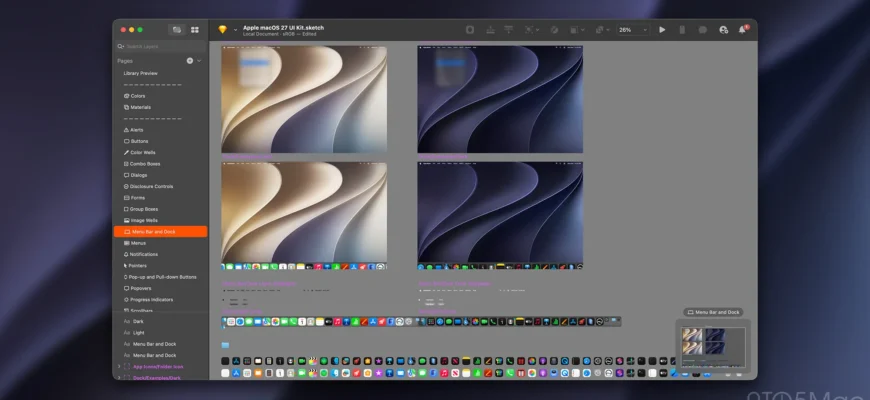Click the yellow Sketch document icon
Image resolution: width=870 pixels, height=400 pixels.
click(222, 30)
